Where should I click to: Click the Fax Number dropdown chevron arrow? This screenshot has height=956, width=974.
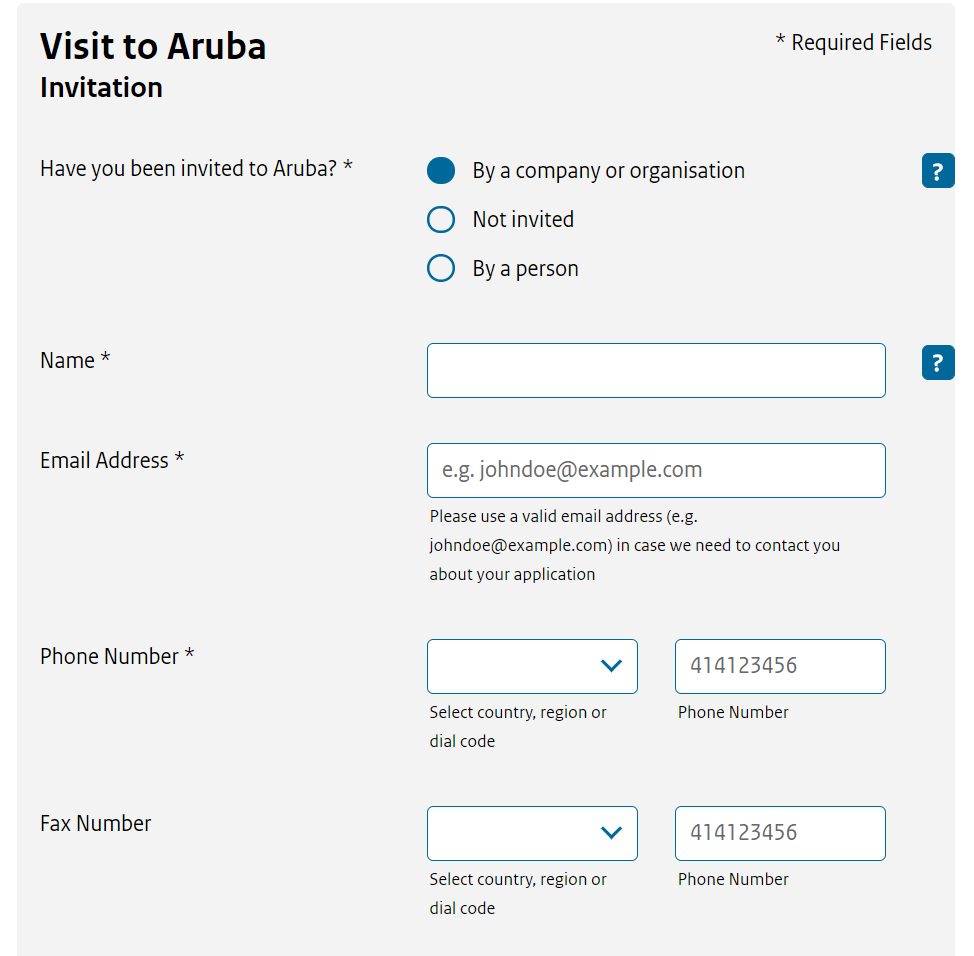point(611,833)
